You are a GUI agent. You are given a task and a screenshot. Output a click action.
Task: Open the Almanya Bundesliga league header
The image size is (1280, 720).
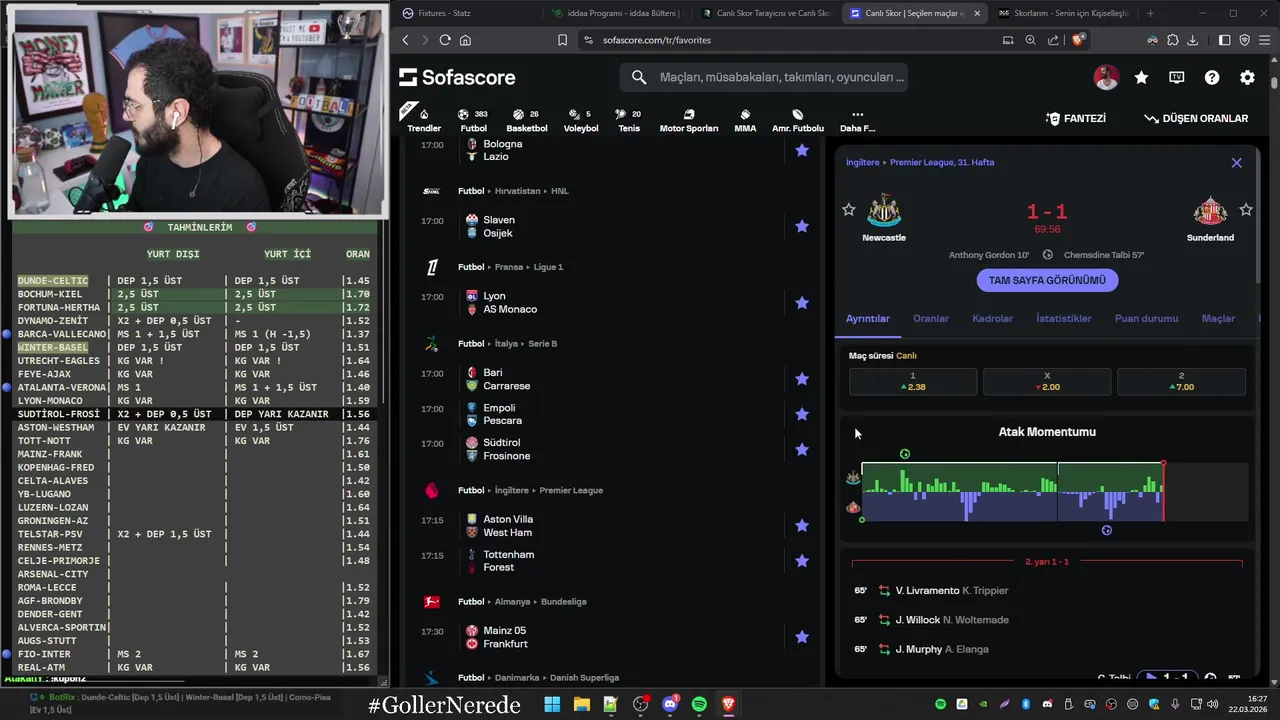click(x=522, y=602)
